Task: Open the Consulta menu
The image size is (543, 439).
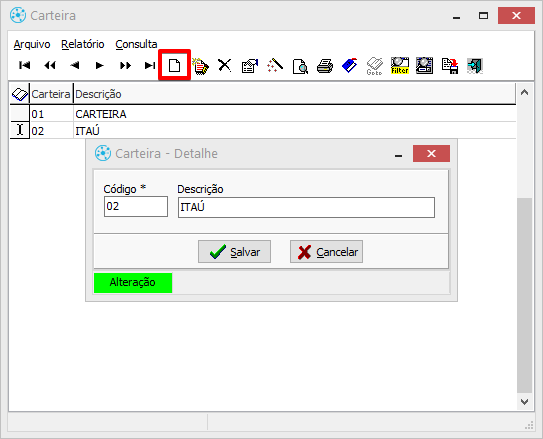Action: click(x=136, y=44)
